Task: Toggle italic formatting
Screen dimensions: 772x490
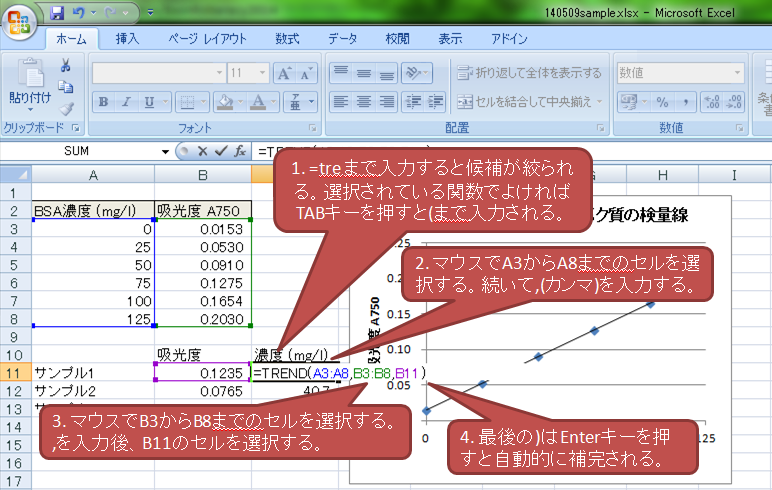Action: [126, 102]
